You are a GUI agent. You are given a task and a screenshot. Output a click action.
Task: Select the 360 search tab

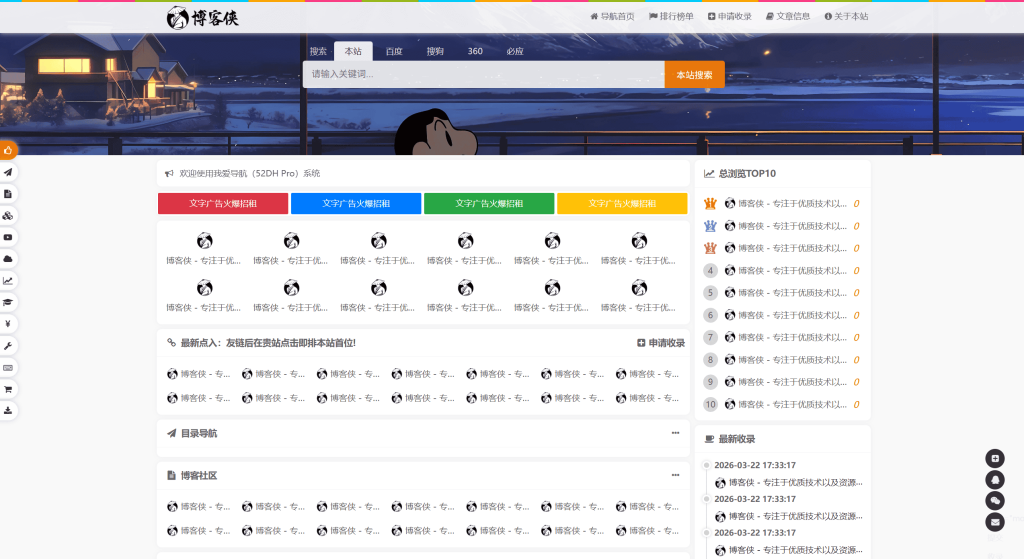click(x=475, y=51)
